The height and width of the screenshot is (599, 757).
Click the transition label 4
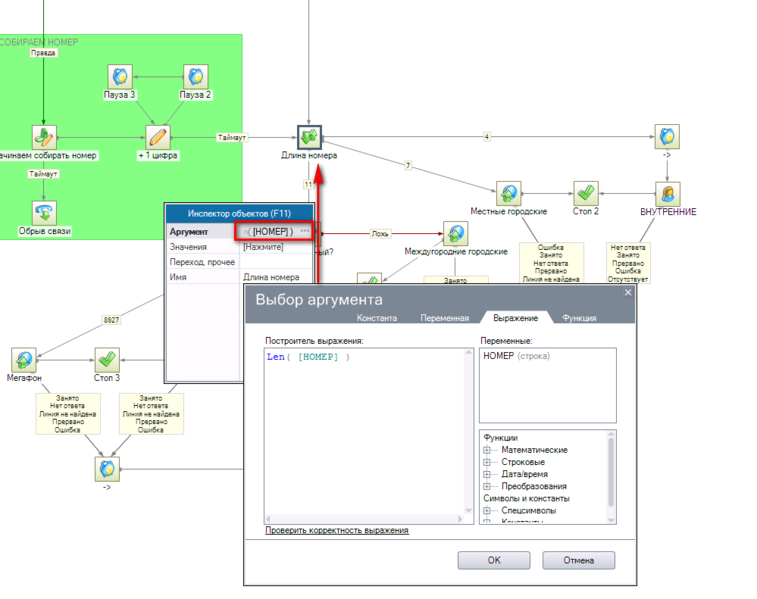tap(487, 137)
